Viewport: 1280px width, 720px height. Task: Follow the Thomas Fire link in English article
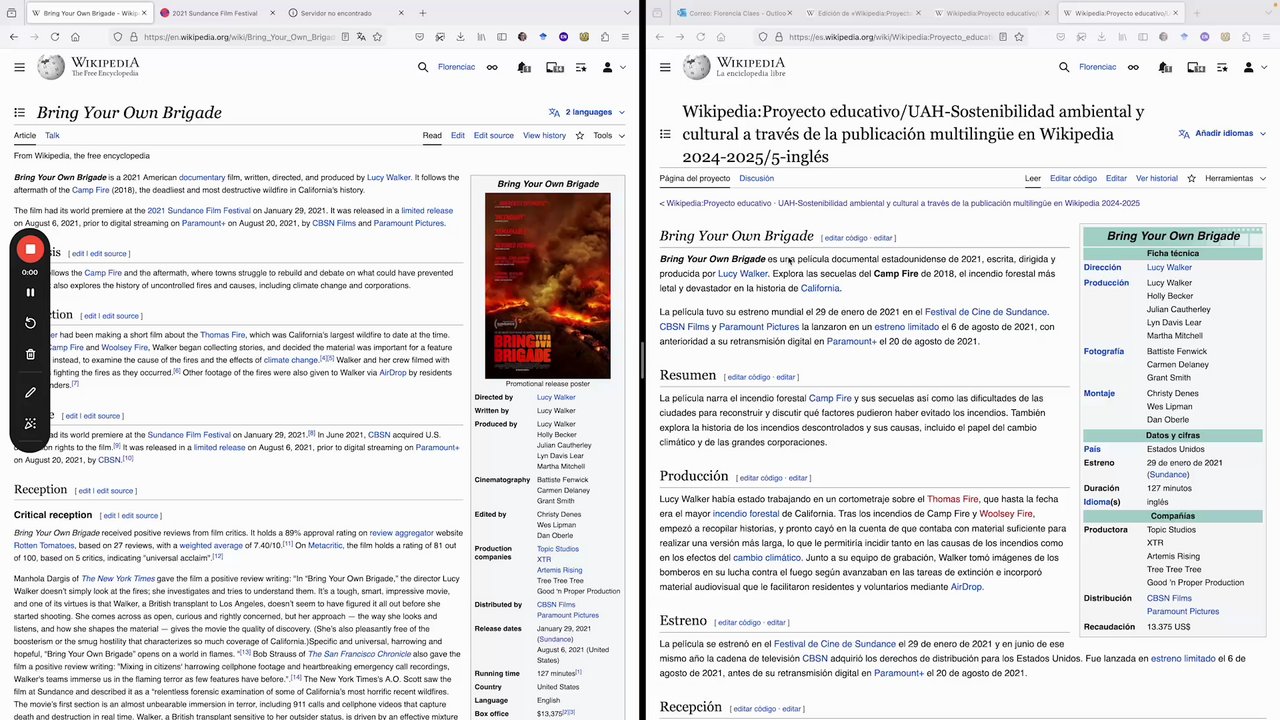[x=222, y=335]
